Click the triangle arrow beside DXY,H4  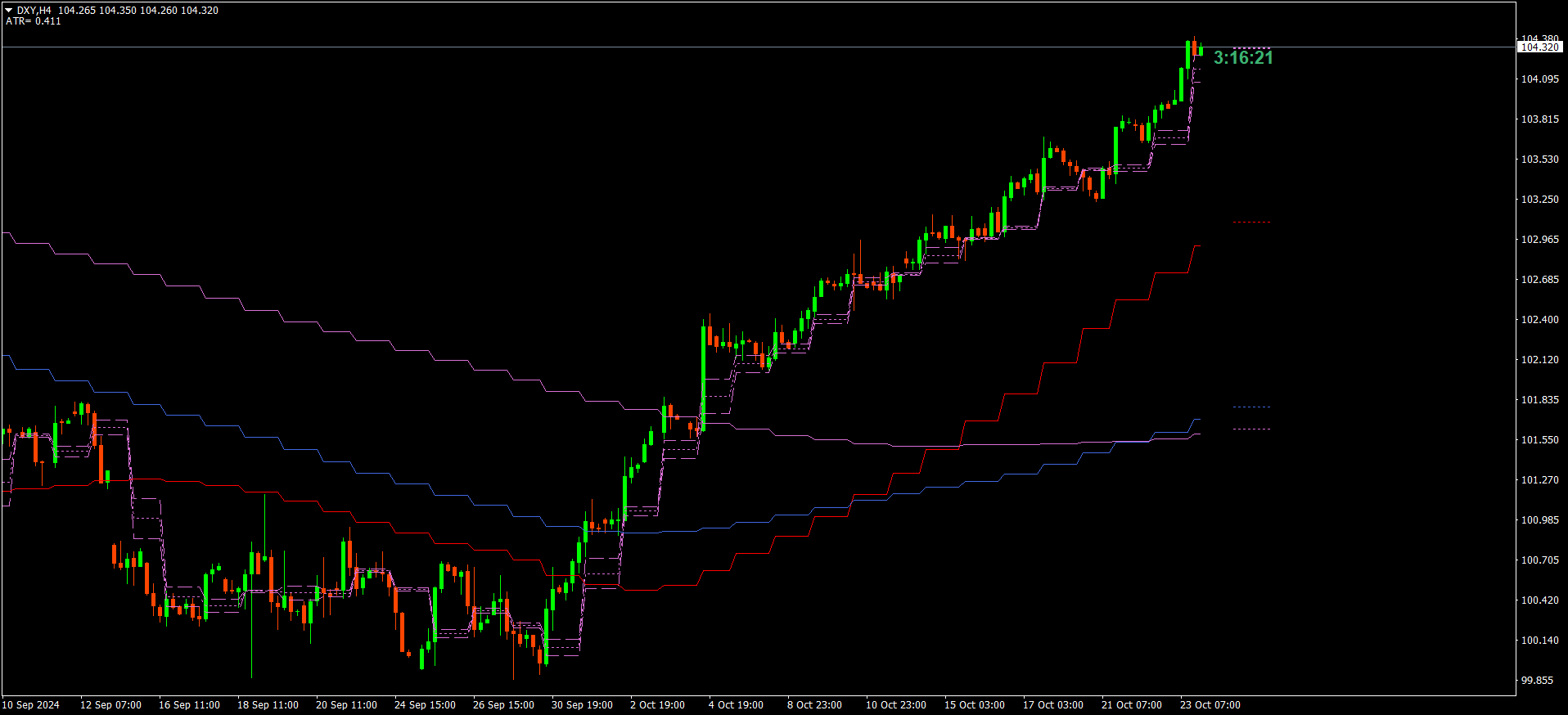tap(9, 11)
